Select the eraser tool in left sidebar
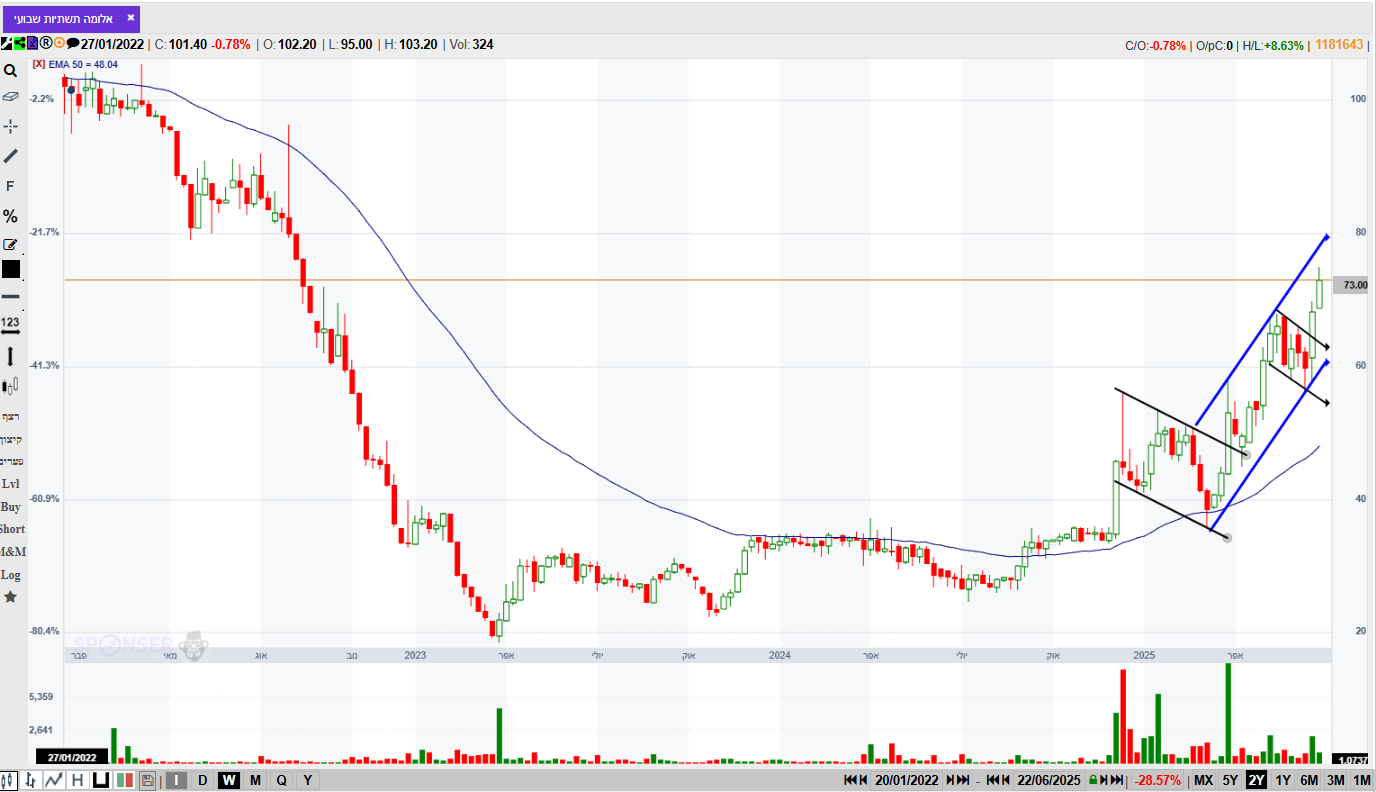Viewport: 1376px width, 792px height. pyautogui.click(x=10, y=97)
